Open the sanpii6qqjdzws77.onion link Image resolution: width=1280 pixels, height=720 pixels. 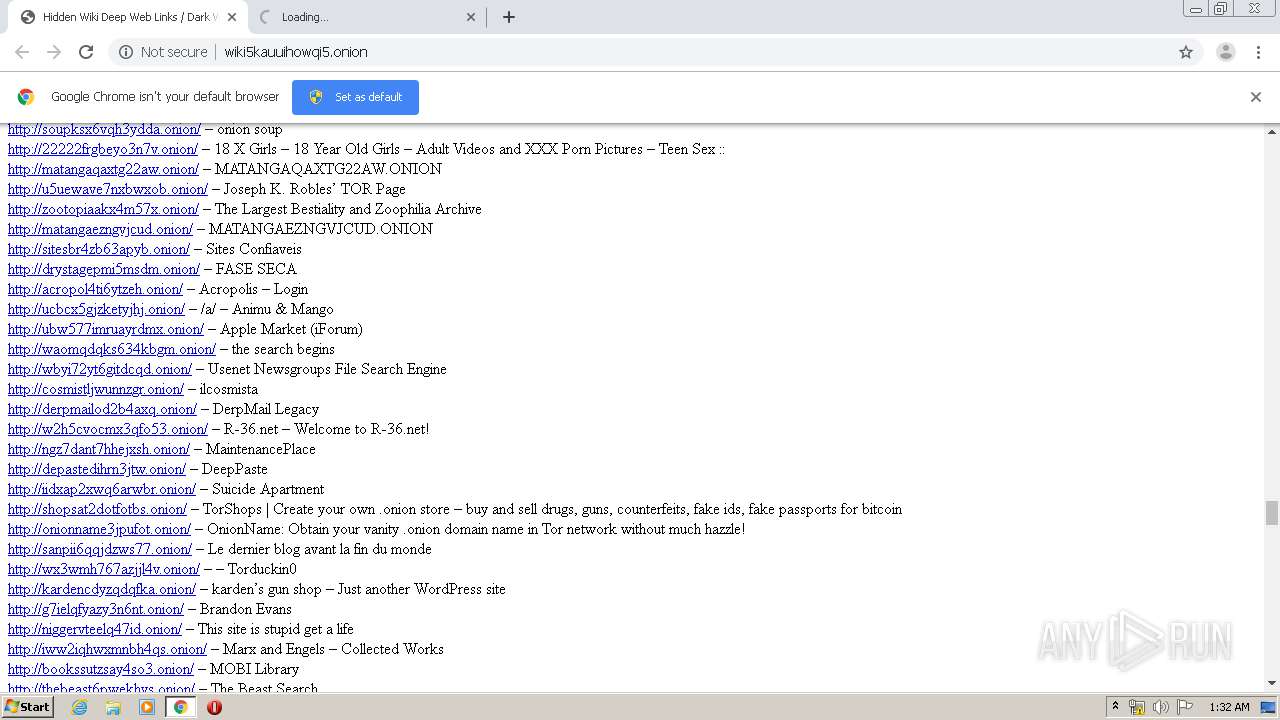pos(100,549)
